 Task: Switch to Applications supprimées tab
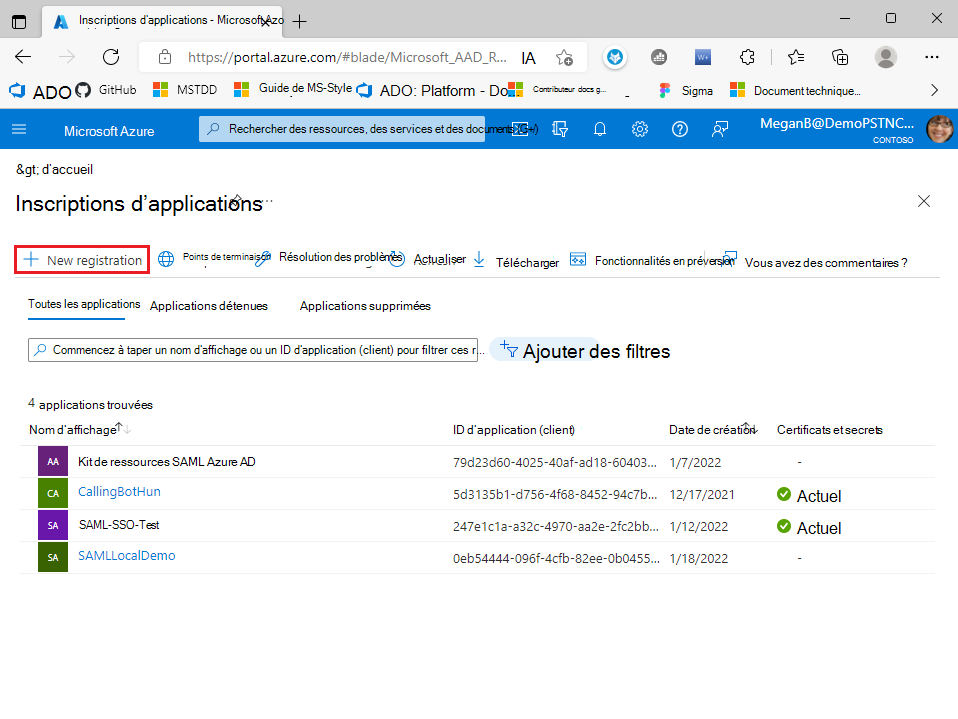point(365,306)
